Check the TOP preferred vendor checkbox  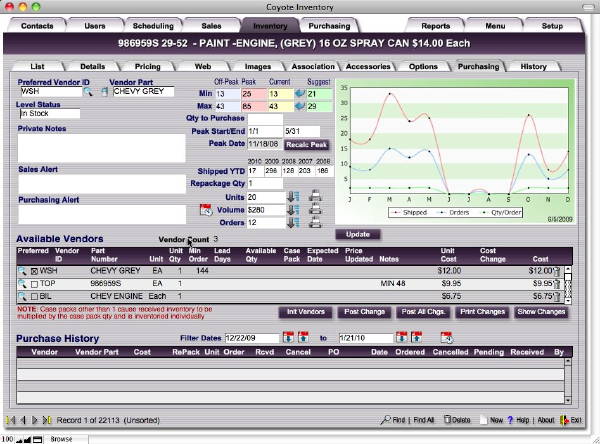pyautogui.click(x=36, y=283)
